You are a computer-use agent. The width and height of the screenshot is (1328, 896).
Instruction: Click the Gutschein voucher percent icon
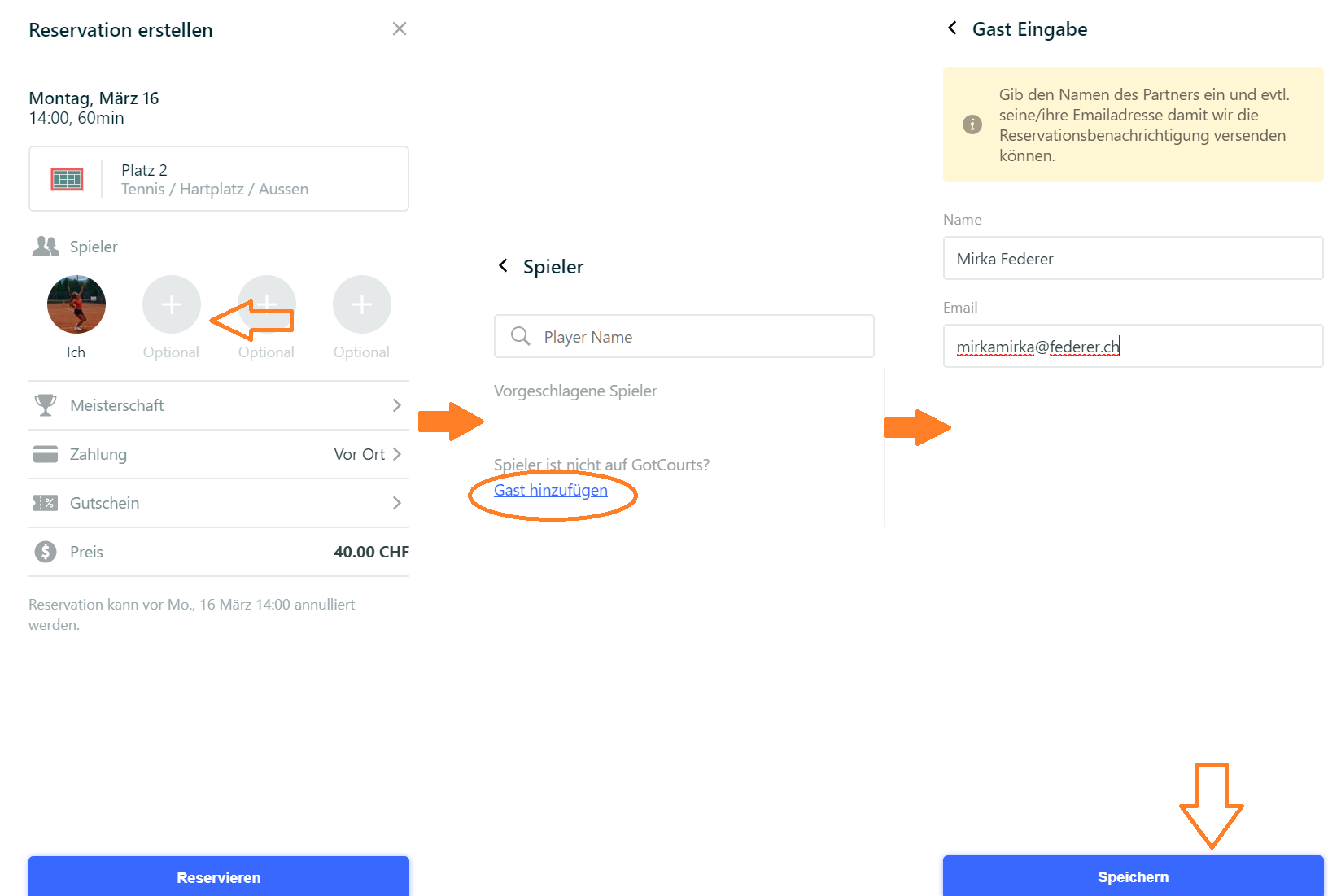point(46,503)
